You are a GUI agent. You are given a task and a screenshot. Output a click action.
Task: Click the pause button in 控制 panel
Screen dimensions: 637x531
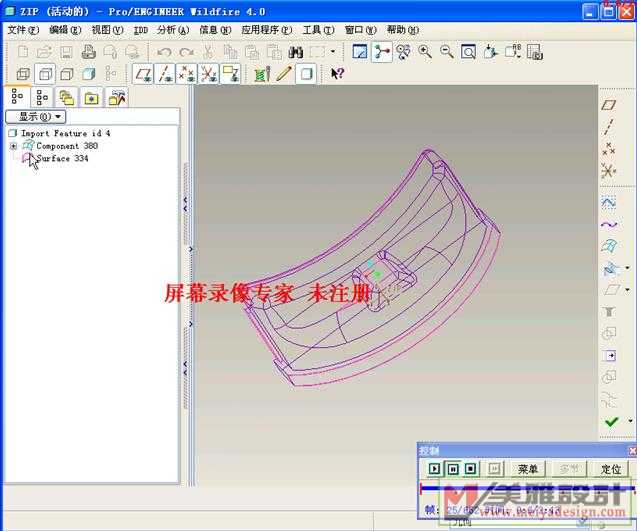[x=453, y=469]
